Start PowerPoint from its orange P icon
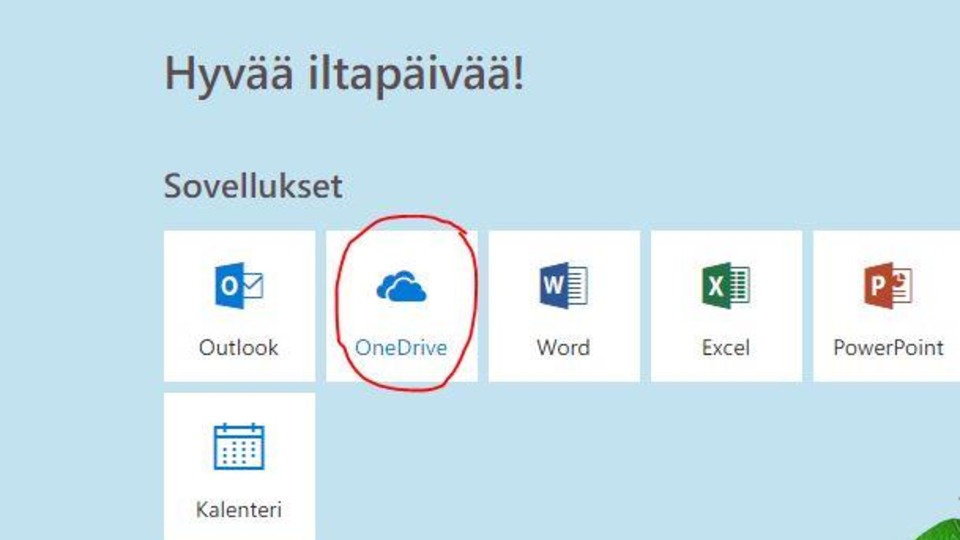 (888, 287)
